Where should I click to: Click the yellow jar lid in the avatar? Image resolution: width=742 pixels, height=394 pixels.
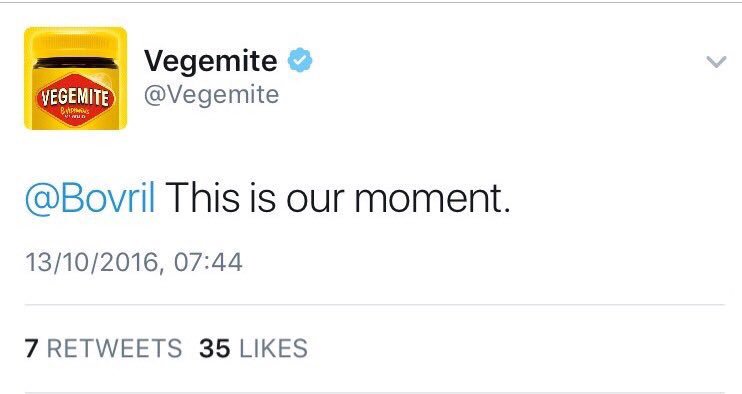pyautogui.click(x=76, y=43)
